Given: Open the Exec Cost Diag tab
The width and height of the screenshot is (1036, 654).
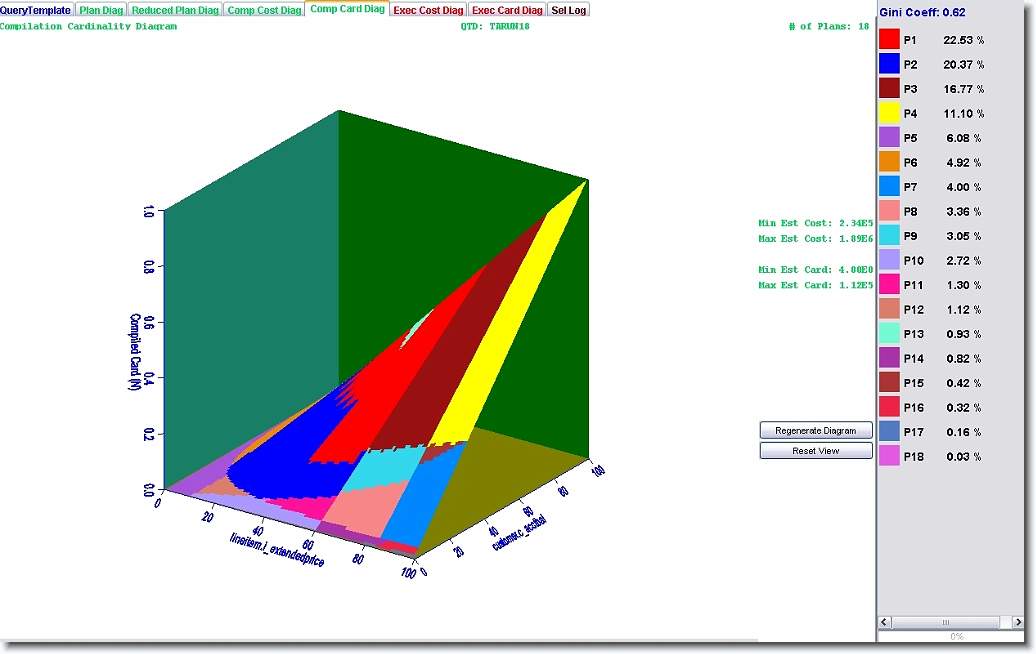Looking at the screenshot, I should (x=428, y=10).
